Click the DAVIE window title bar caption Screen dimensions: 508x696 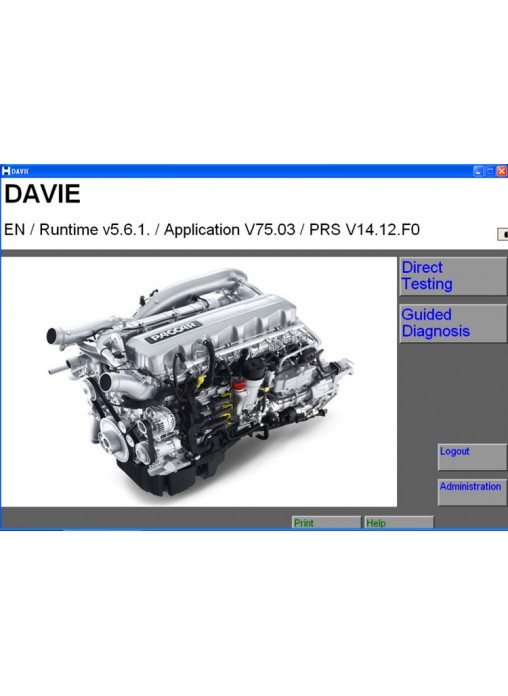[x=20, y=171]
